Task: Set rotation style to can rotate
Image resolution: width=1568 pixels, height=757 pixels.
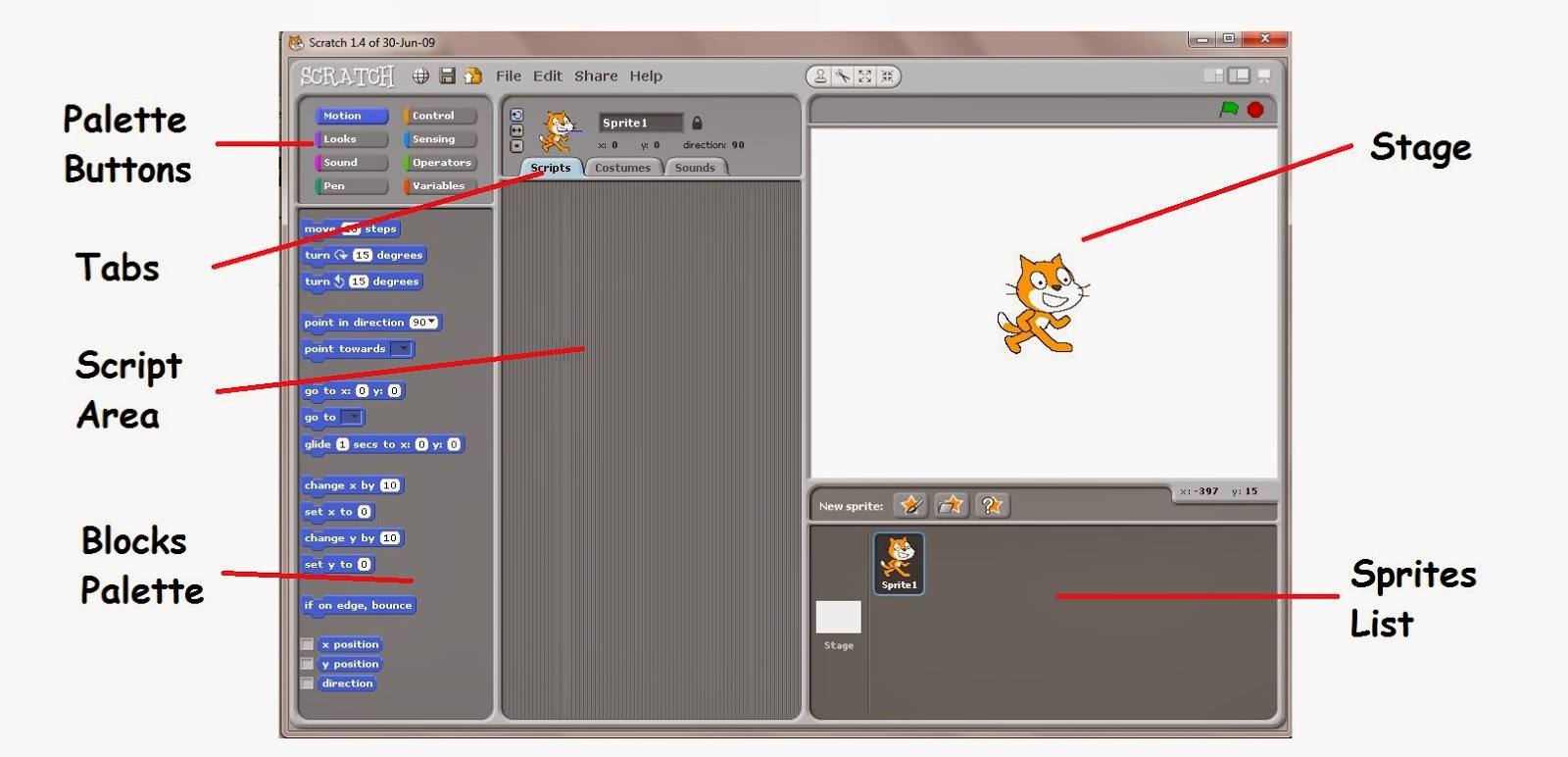Action: click(516, 115)
